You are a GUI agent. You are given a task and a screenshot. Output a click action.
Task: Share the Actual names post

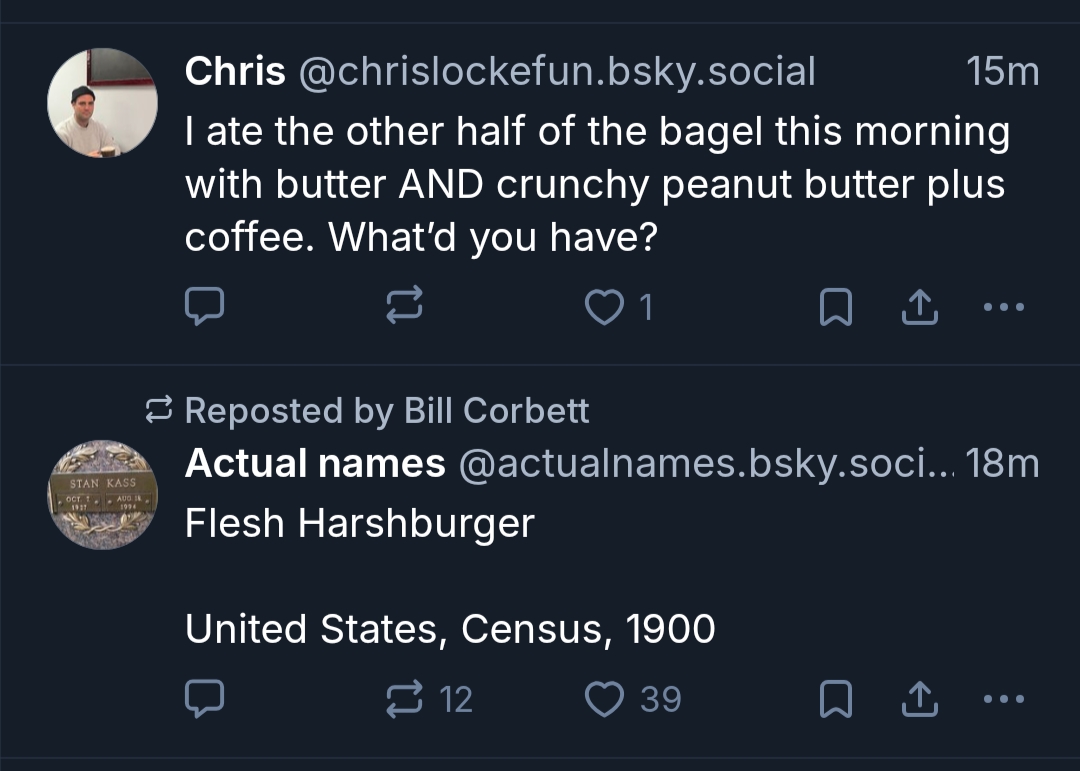[920, 699]
